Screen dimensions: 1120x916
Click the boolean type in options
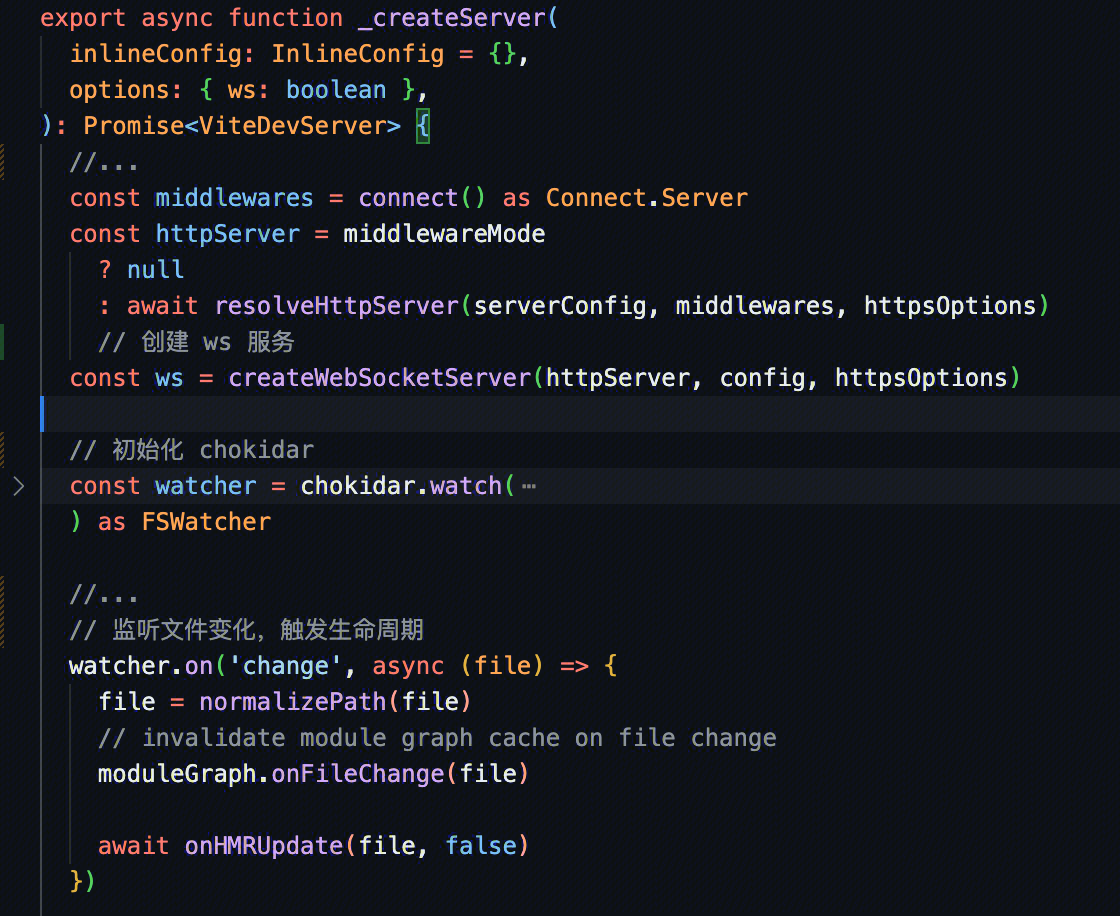(x=336, y=90)
